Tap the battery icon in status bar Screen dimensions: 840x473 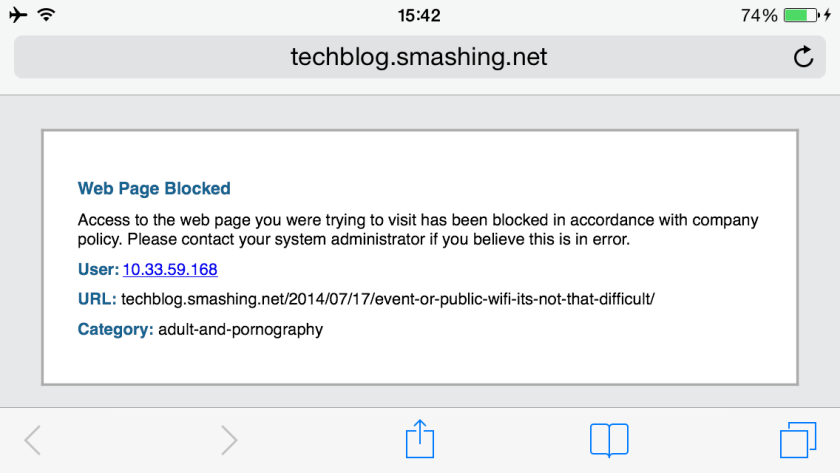pyautogui.click(x=802, y=15)
